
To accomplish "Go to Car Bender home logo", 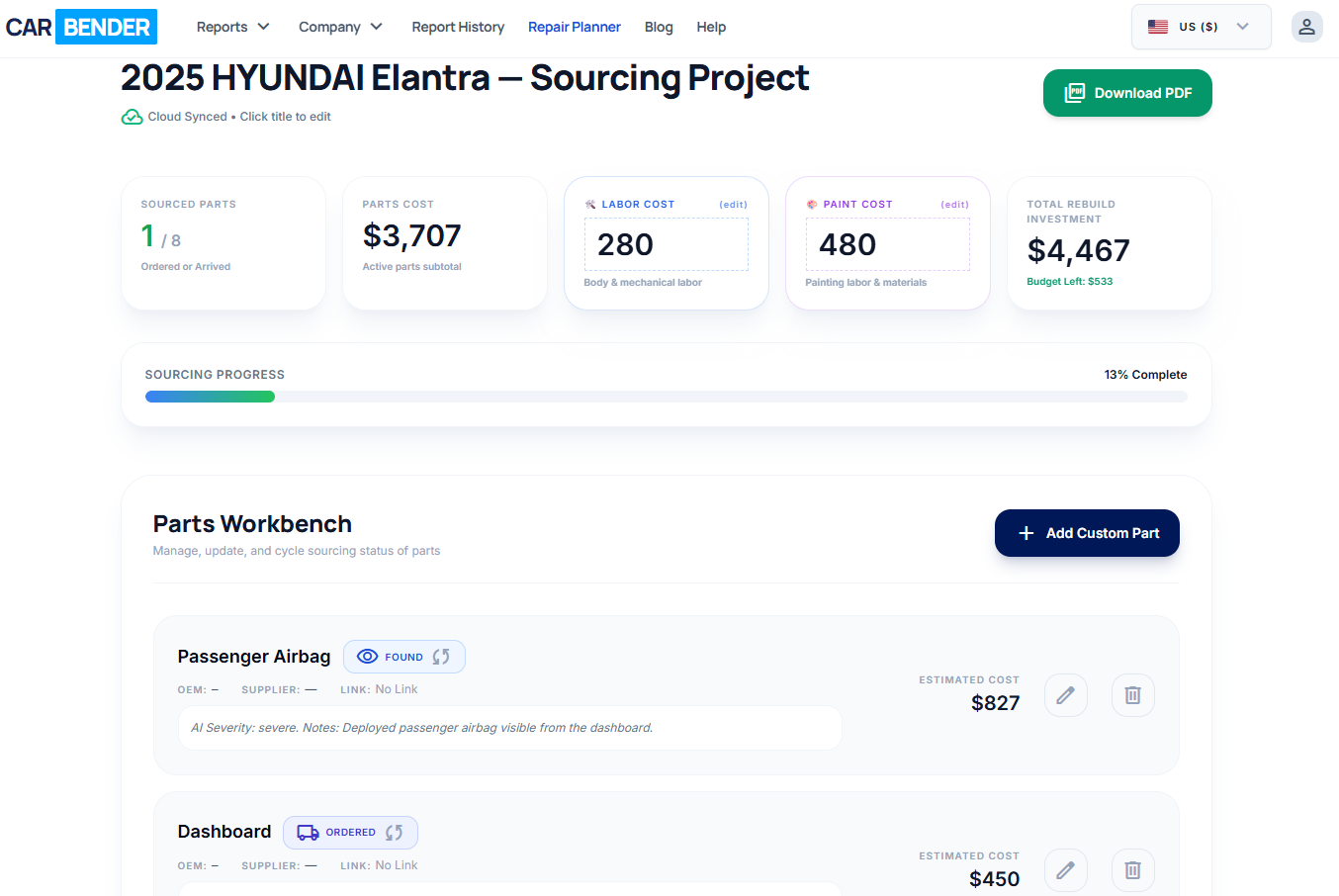I will (x=81, y=27).
